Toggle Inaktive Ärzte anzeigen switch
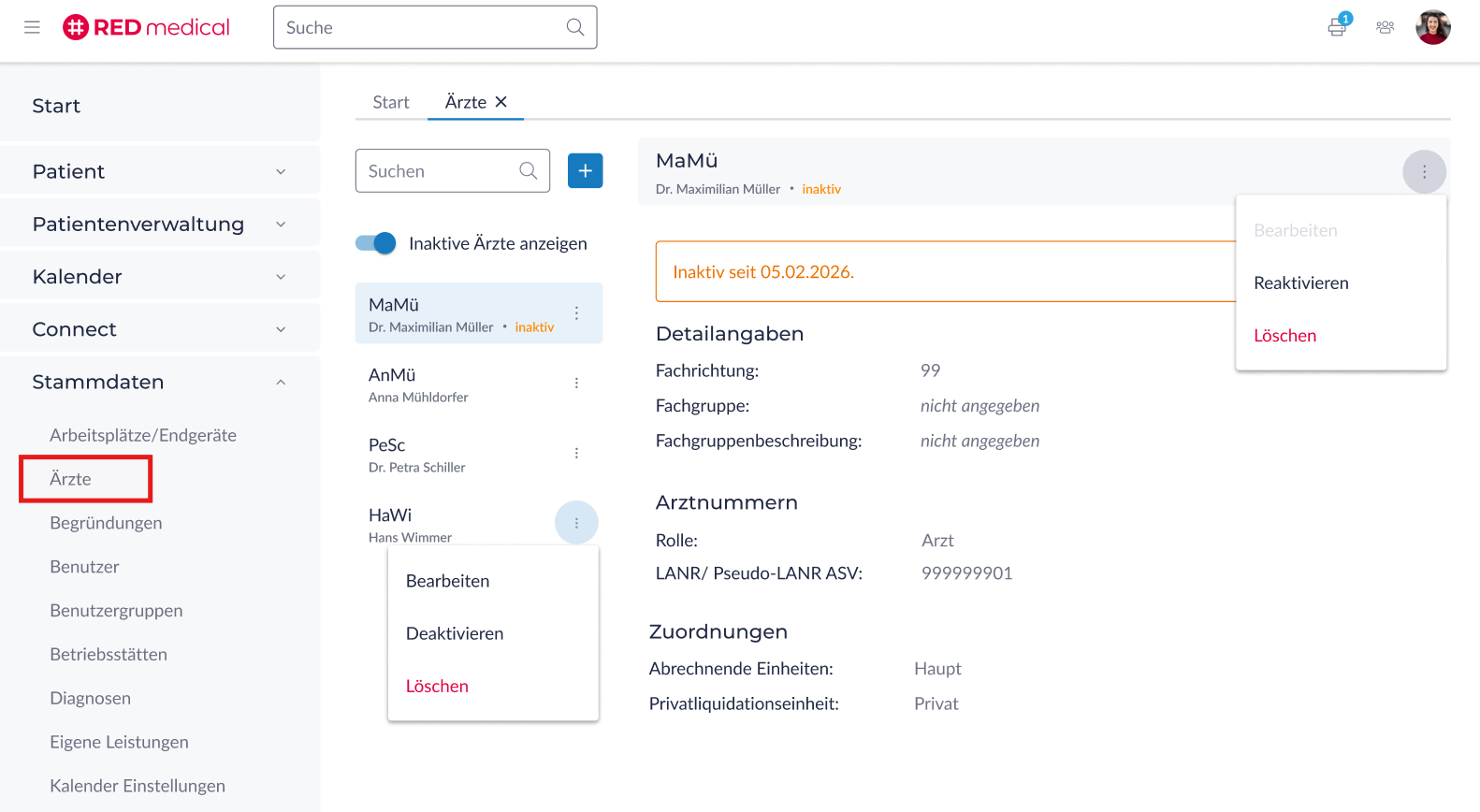This screenshot has width=1480, height=812. tap(376, 243)
